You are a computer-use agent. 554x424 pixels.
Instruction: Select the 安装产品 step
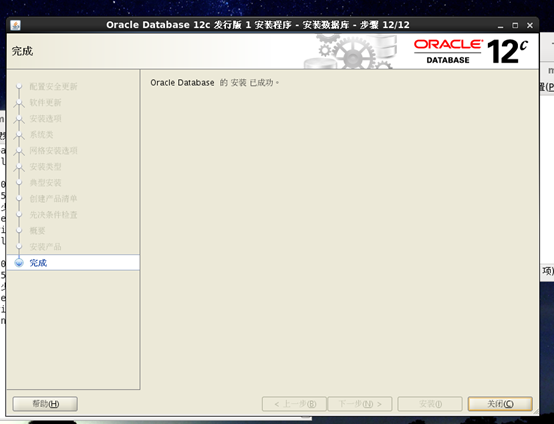[x=46, y=247]
